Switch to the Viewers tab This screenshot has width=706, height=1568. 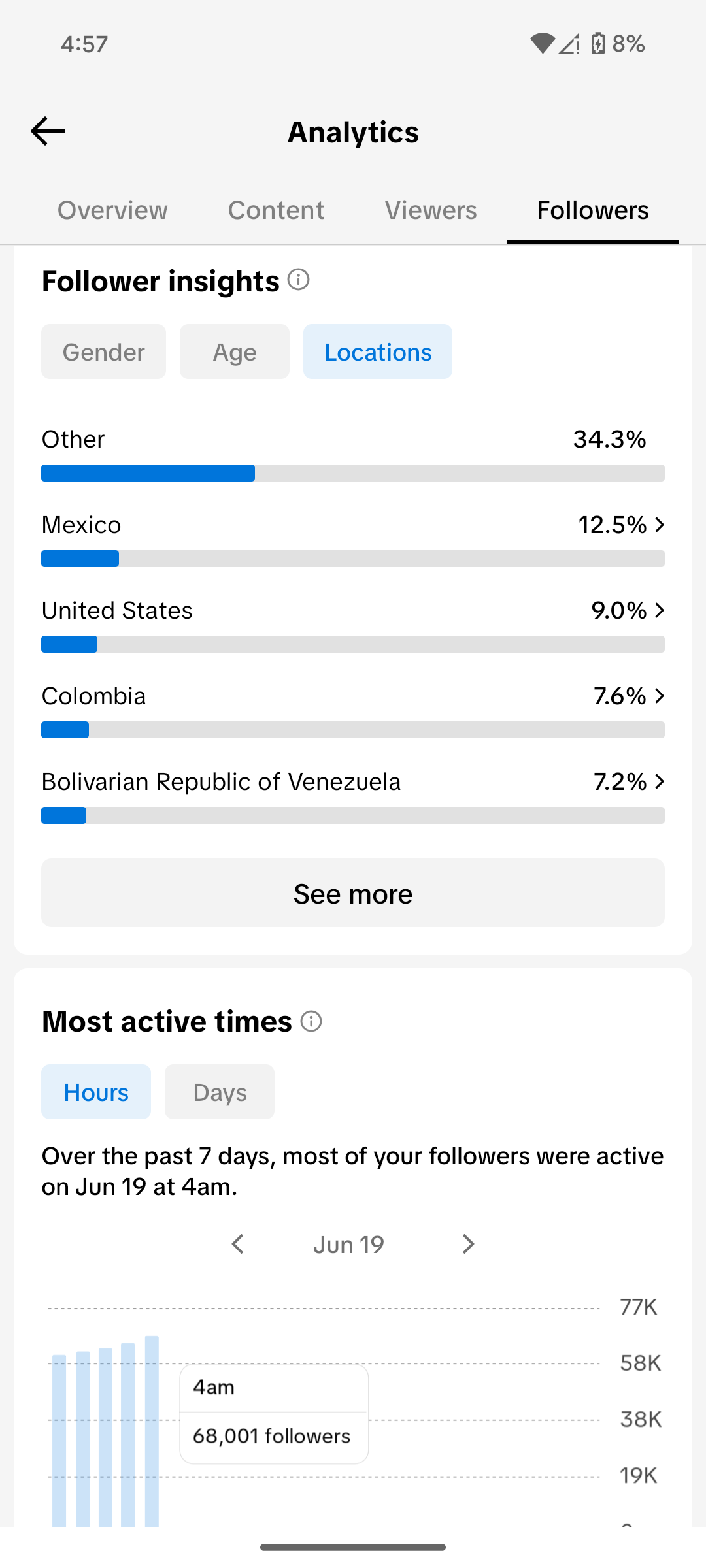[431, 210]
